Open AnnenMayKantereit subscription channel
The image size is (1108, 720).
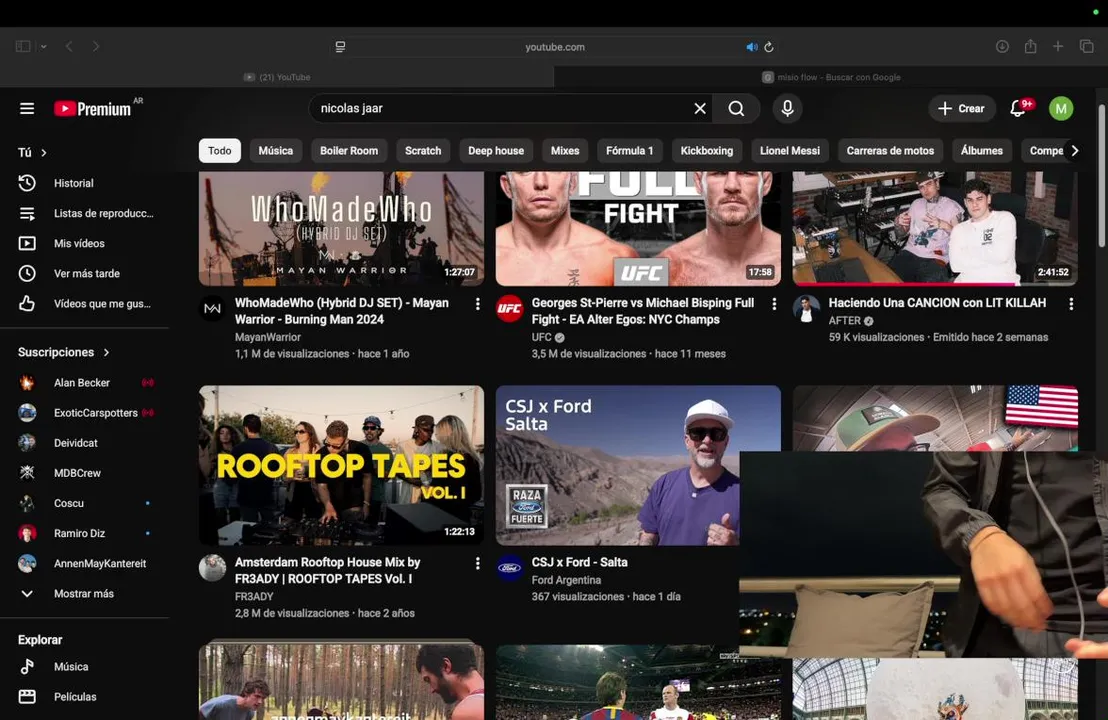pyautogui.click(x=85, y=563)
